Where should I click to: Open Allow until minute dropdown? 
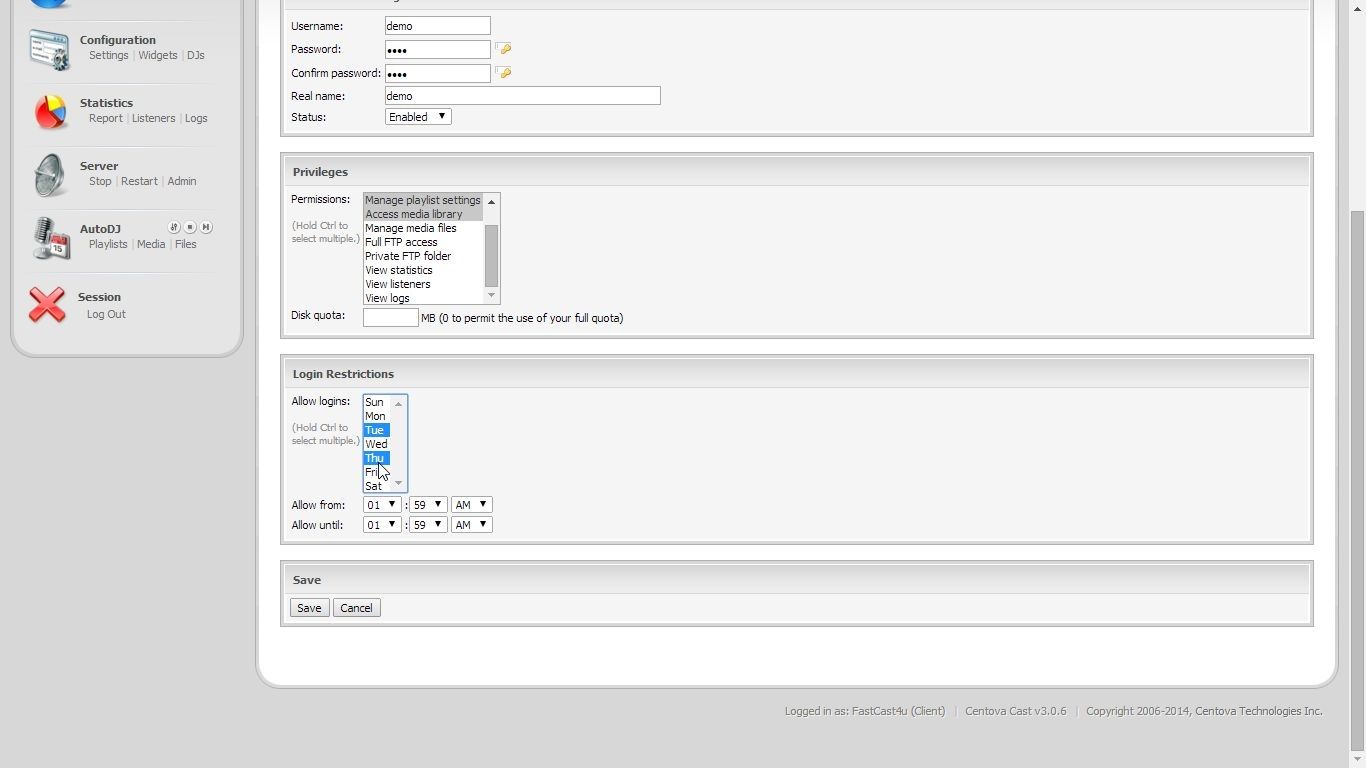pyautogui.click(x=428, y=525)
